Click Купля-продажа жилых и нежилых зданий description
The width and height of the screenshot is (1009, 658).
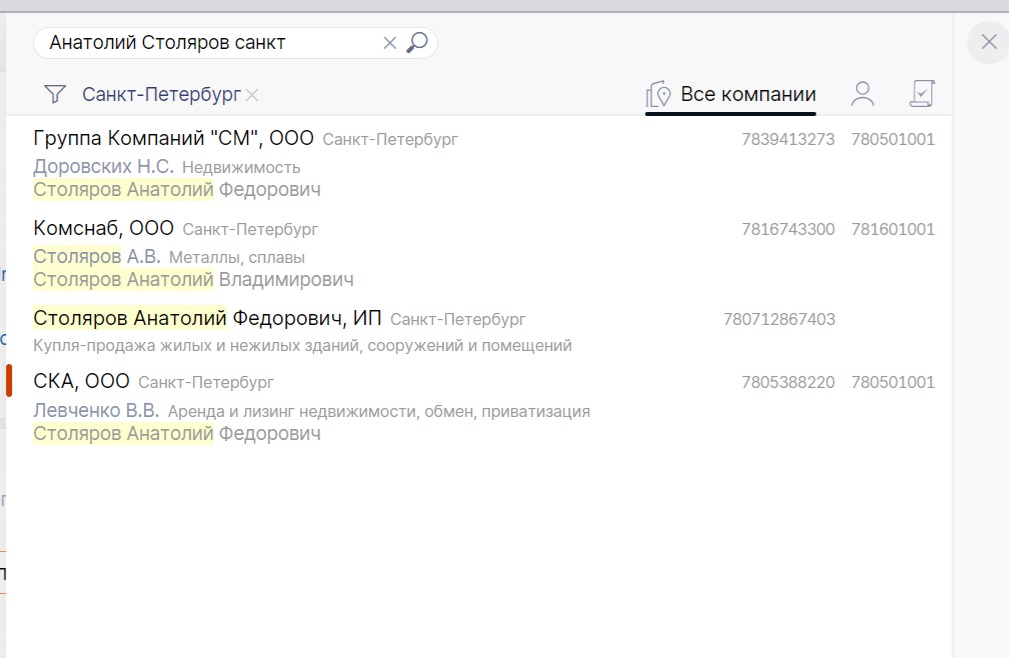(302, 345)
